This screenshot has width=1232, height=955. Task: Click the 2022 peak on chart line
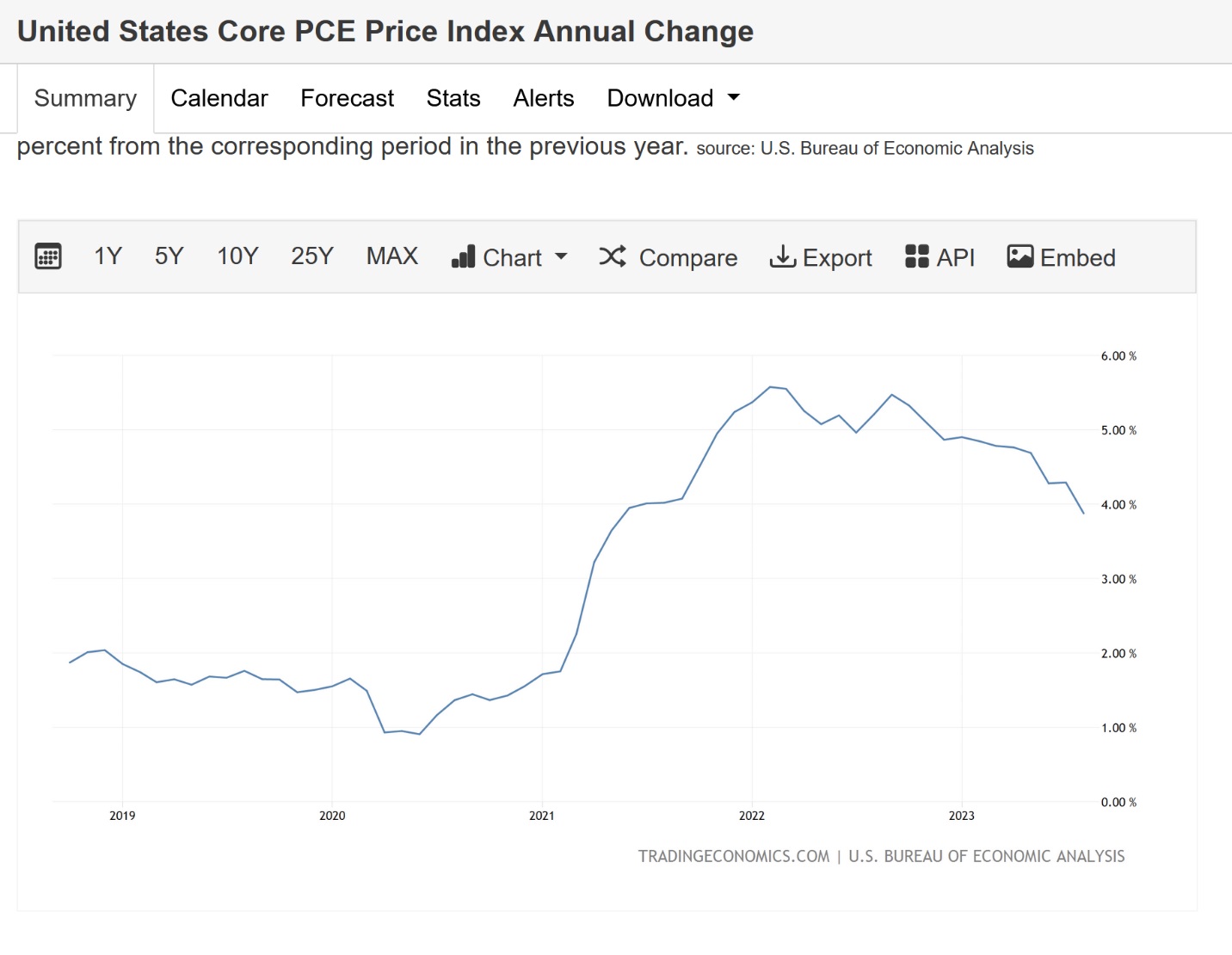[770, 387]
